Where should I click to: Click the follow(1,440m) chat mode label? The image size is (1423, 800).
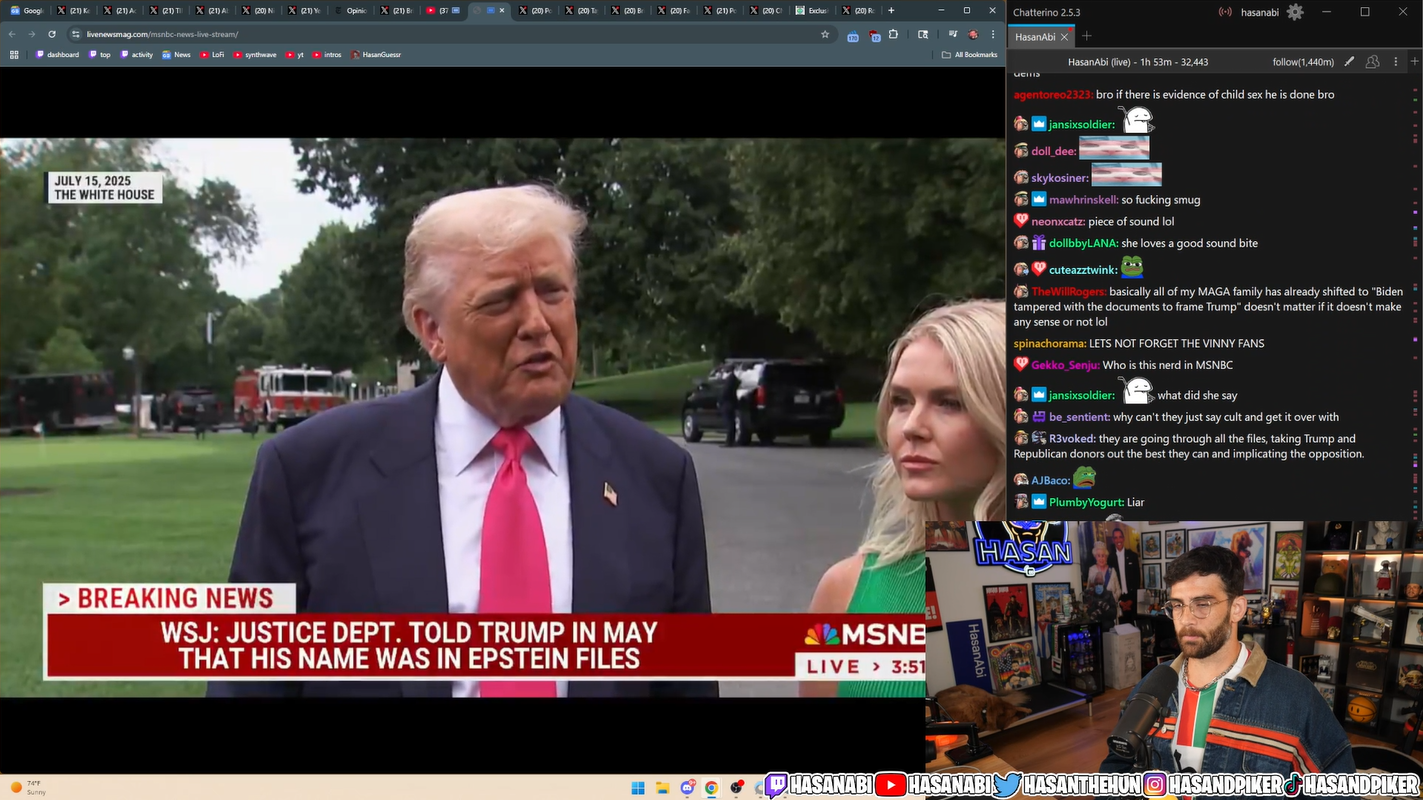[1303, 62]
